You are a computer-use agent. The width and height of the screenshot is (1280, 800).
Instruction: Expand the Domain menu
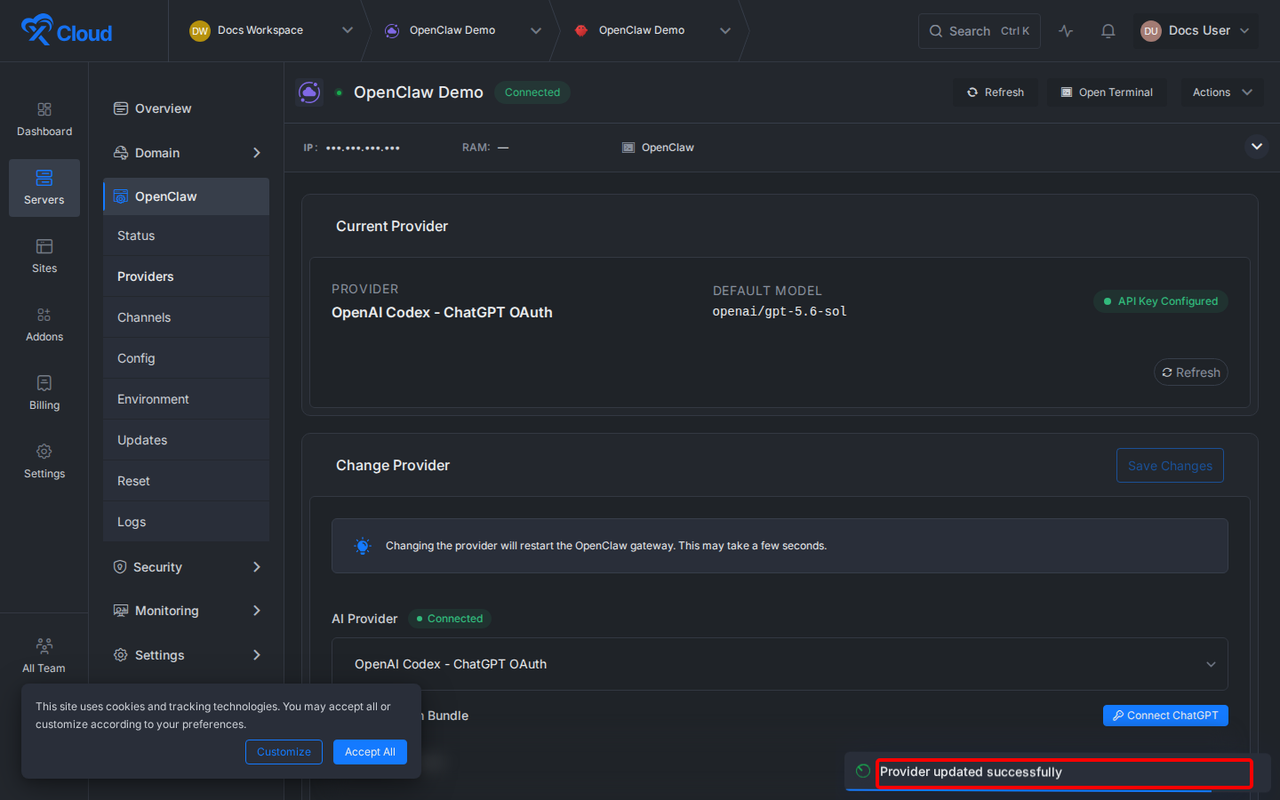(x=186, y=153)
